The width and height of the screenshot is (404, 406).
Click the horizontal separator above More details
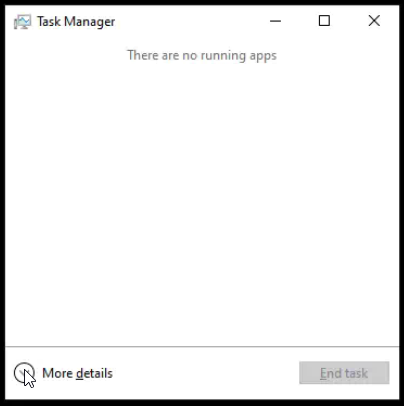point(202,347)
